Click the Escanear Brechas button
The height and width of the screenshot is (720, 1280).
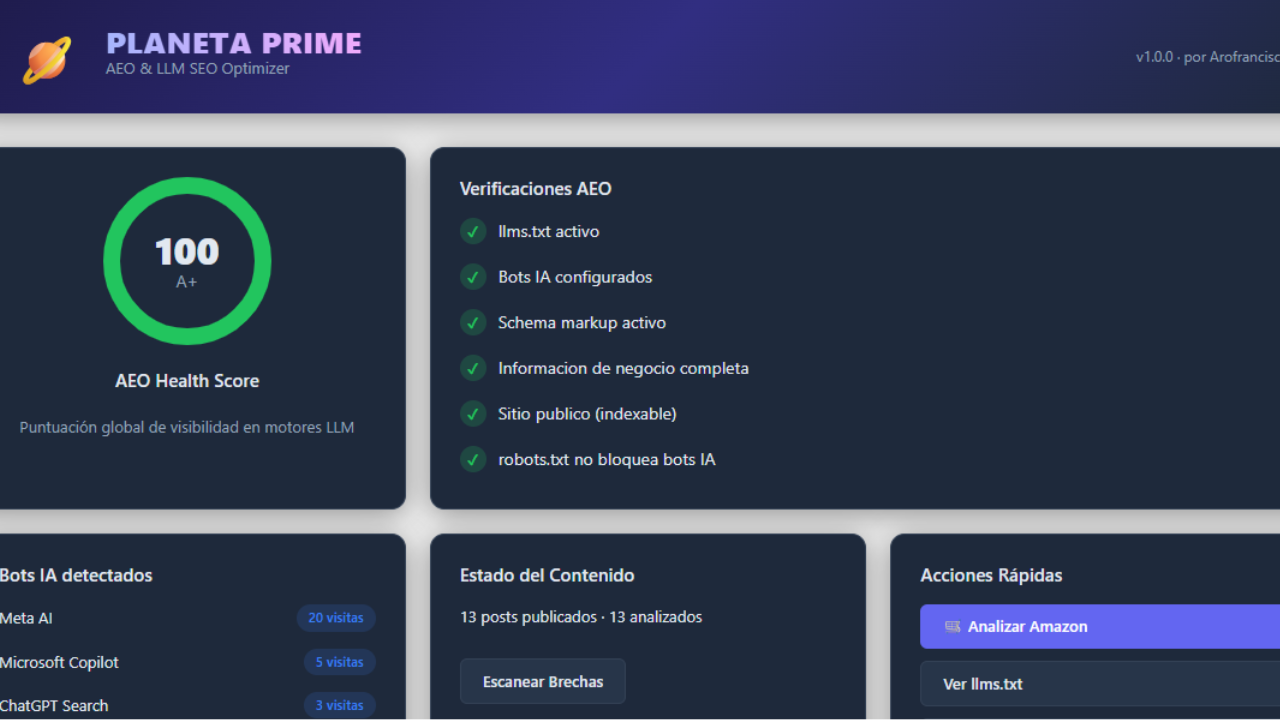(x=543, y=682)
